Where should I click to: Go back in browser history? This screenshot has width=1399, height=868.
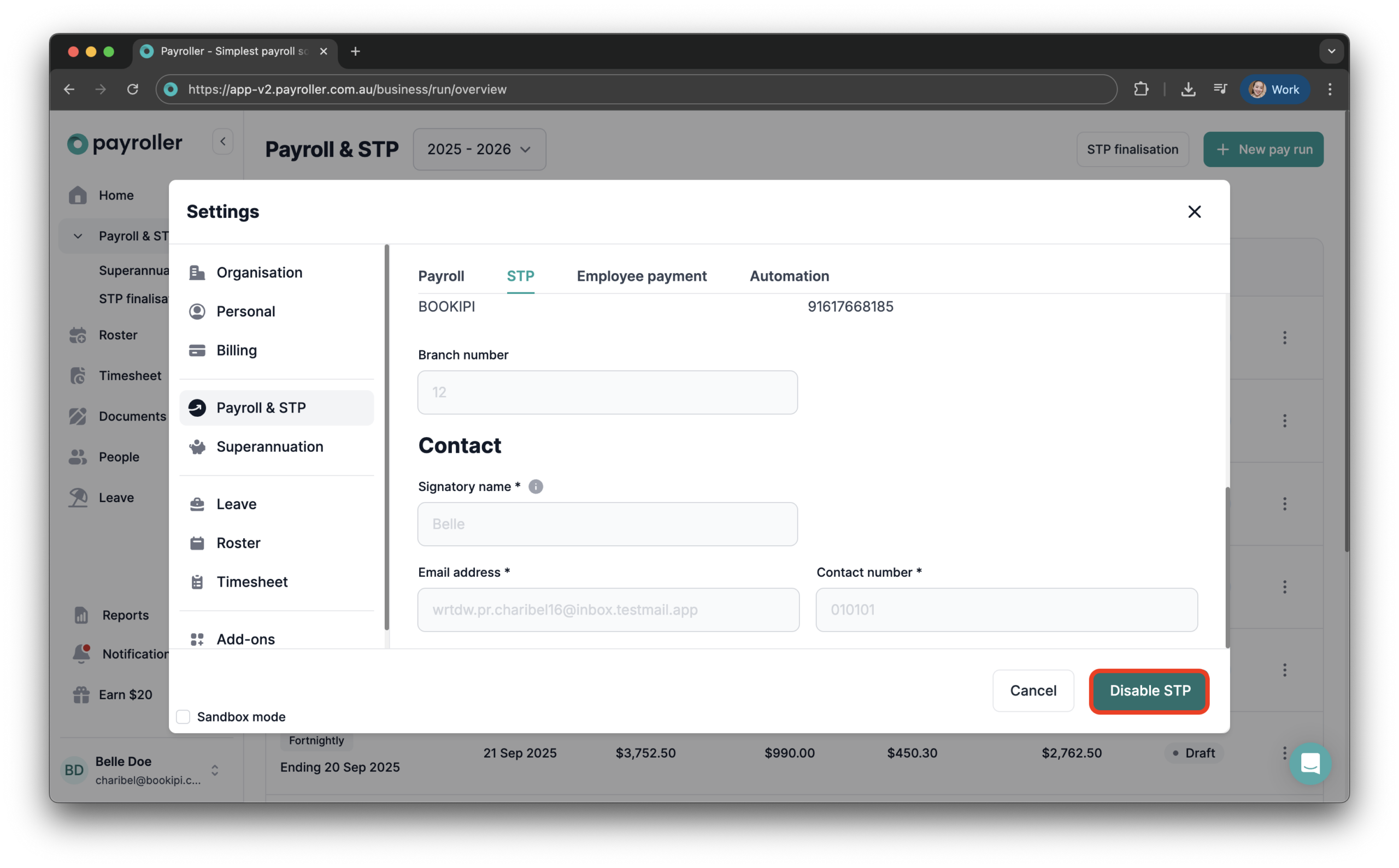click(x=69, y=90)
